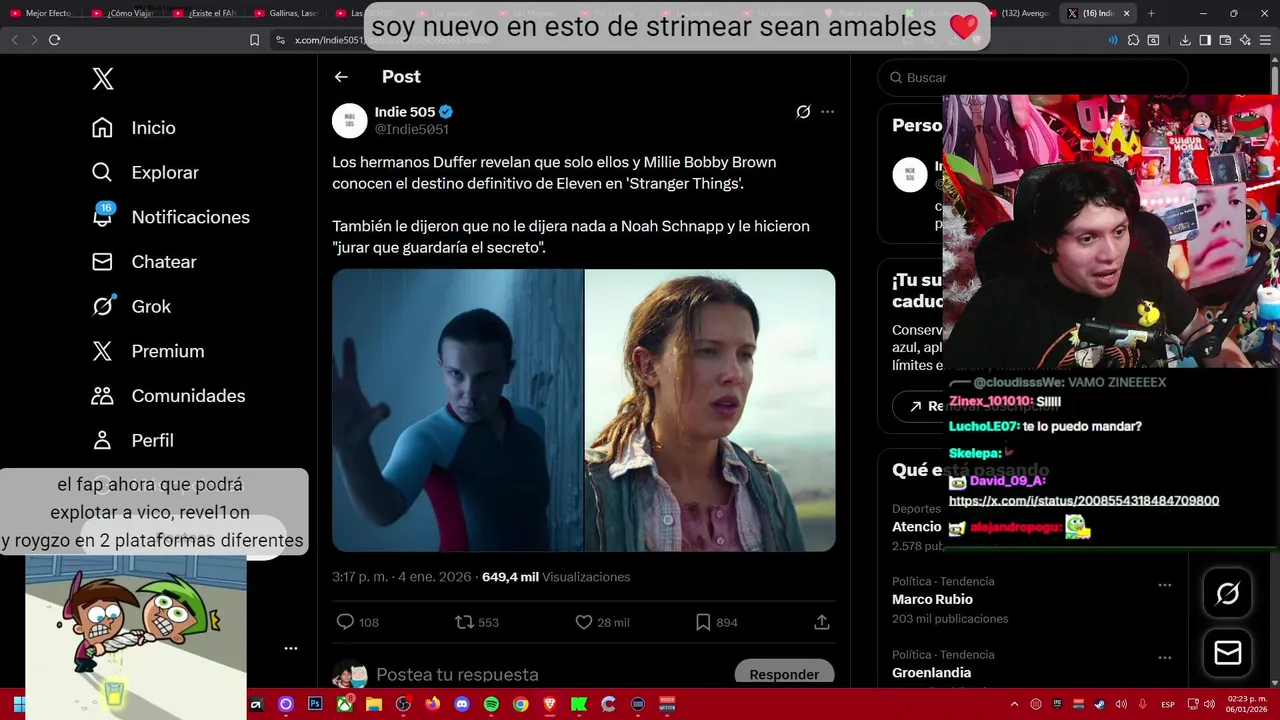Viewport: 1280px width, 720px height.
Task: Open Xbox app from the taskbar
Action: [344, 704]
